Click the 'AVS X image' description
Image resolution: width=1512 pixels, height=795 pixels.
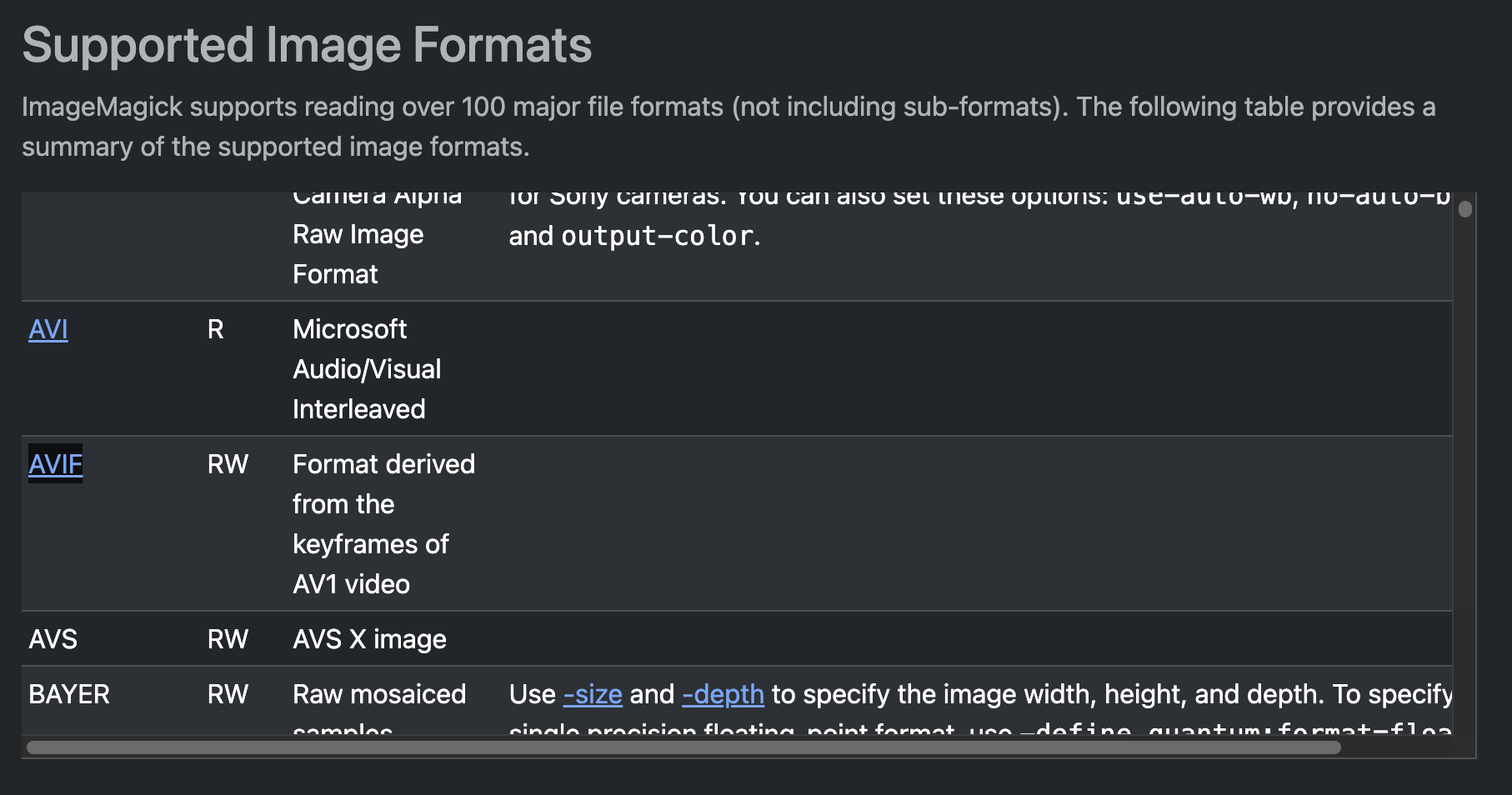click(x=369, y=639)
